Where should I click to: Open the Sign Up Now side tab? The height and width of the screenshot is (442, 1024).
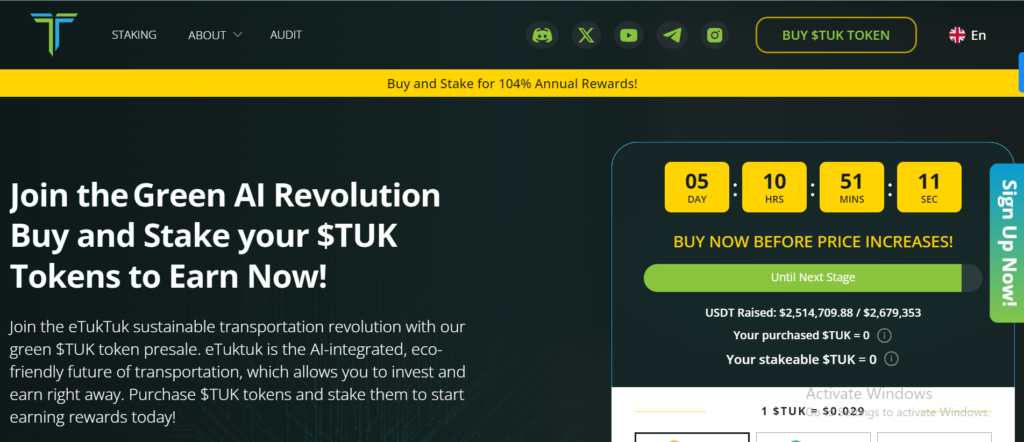(1007, 243)
